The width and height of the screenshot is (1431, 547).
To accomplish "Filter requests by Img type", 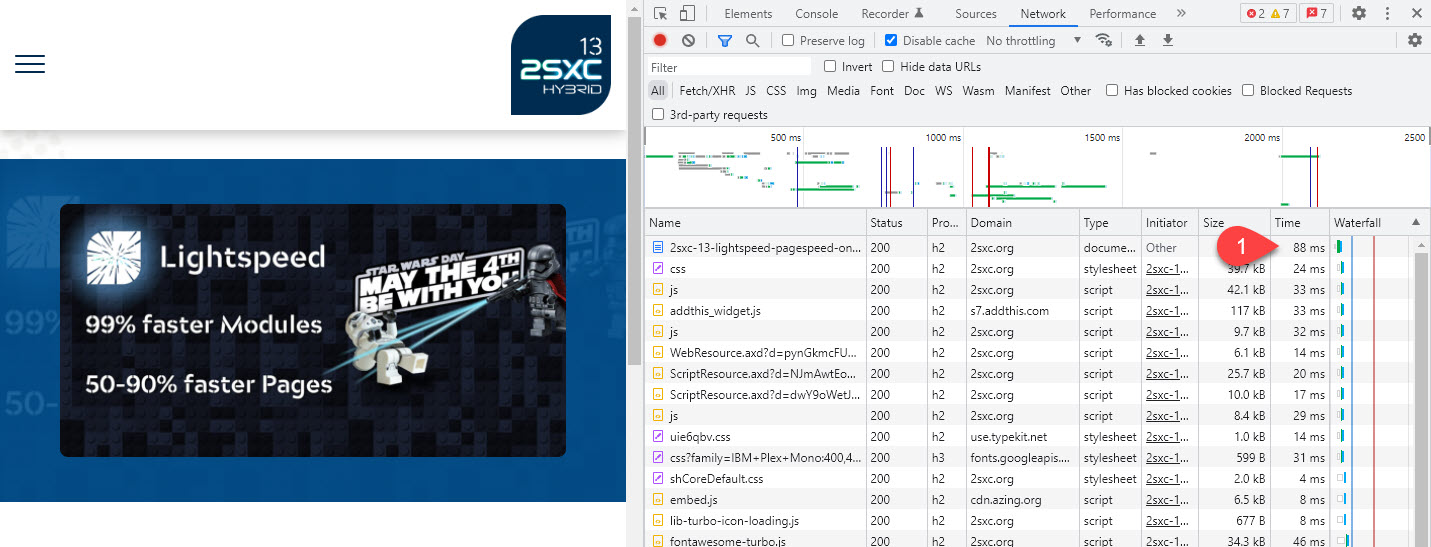I will (x=806, y=91).
